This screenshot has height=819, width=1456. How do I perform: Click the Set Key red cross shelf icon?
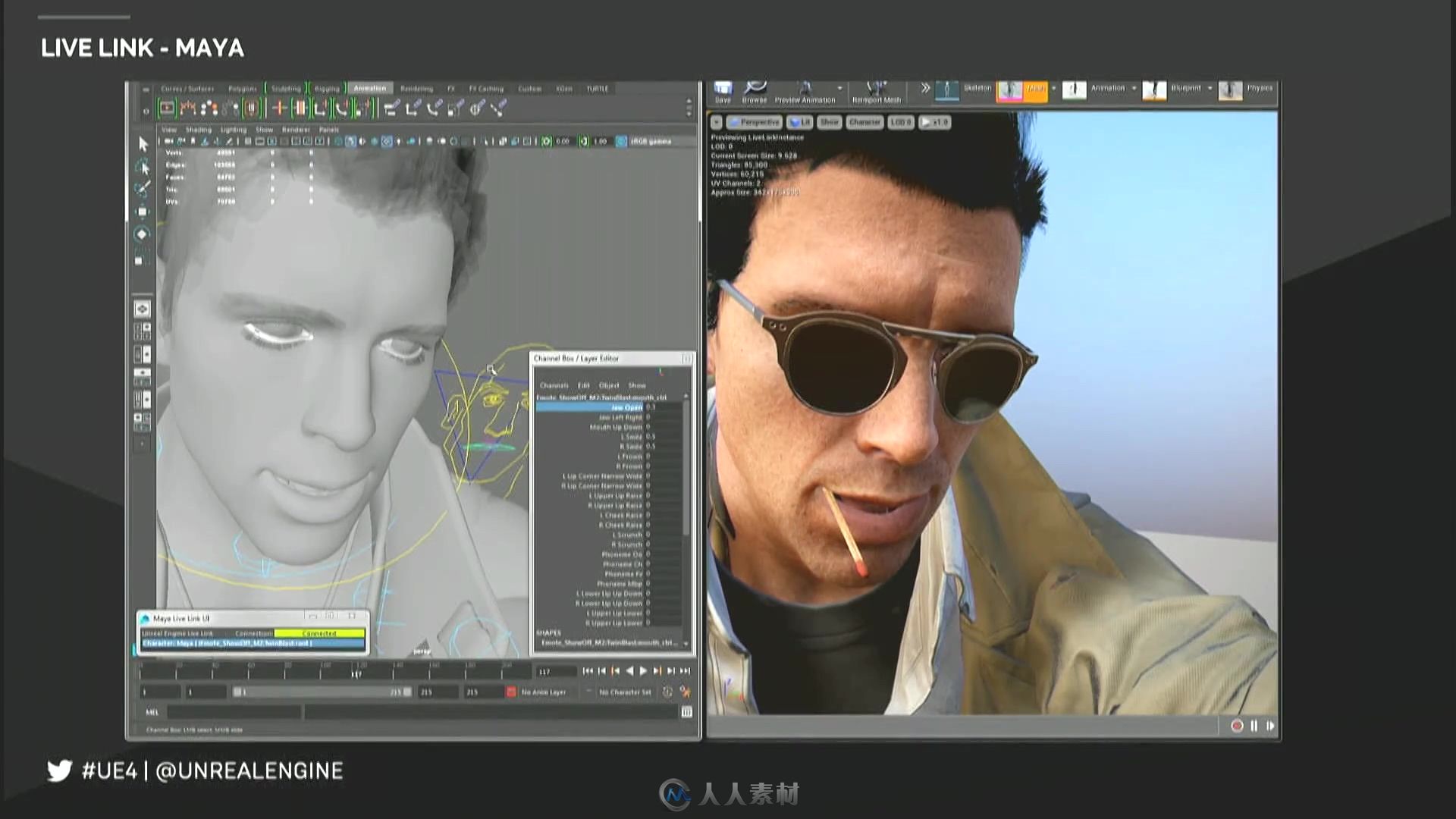tap(279, 108)
